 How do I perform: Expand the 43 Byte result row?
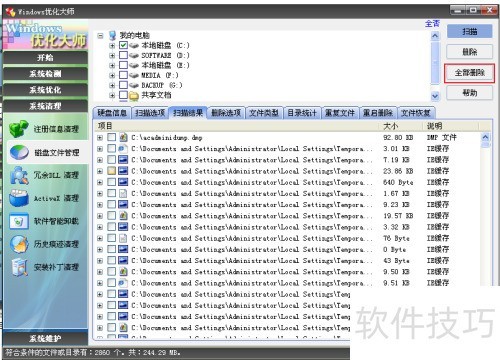tap(100, 261)
